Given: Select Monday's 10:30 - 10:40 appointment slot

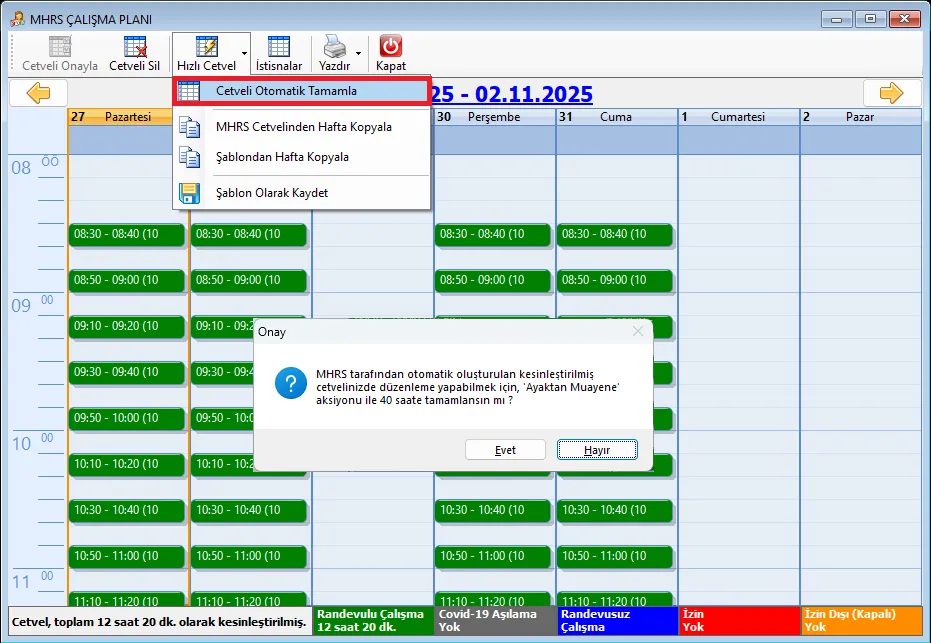Looking at the screenshot, I should [x=126, y=510].
